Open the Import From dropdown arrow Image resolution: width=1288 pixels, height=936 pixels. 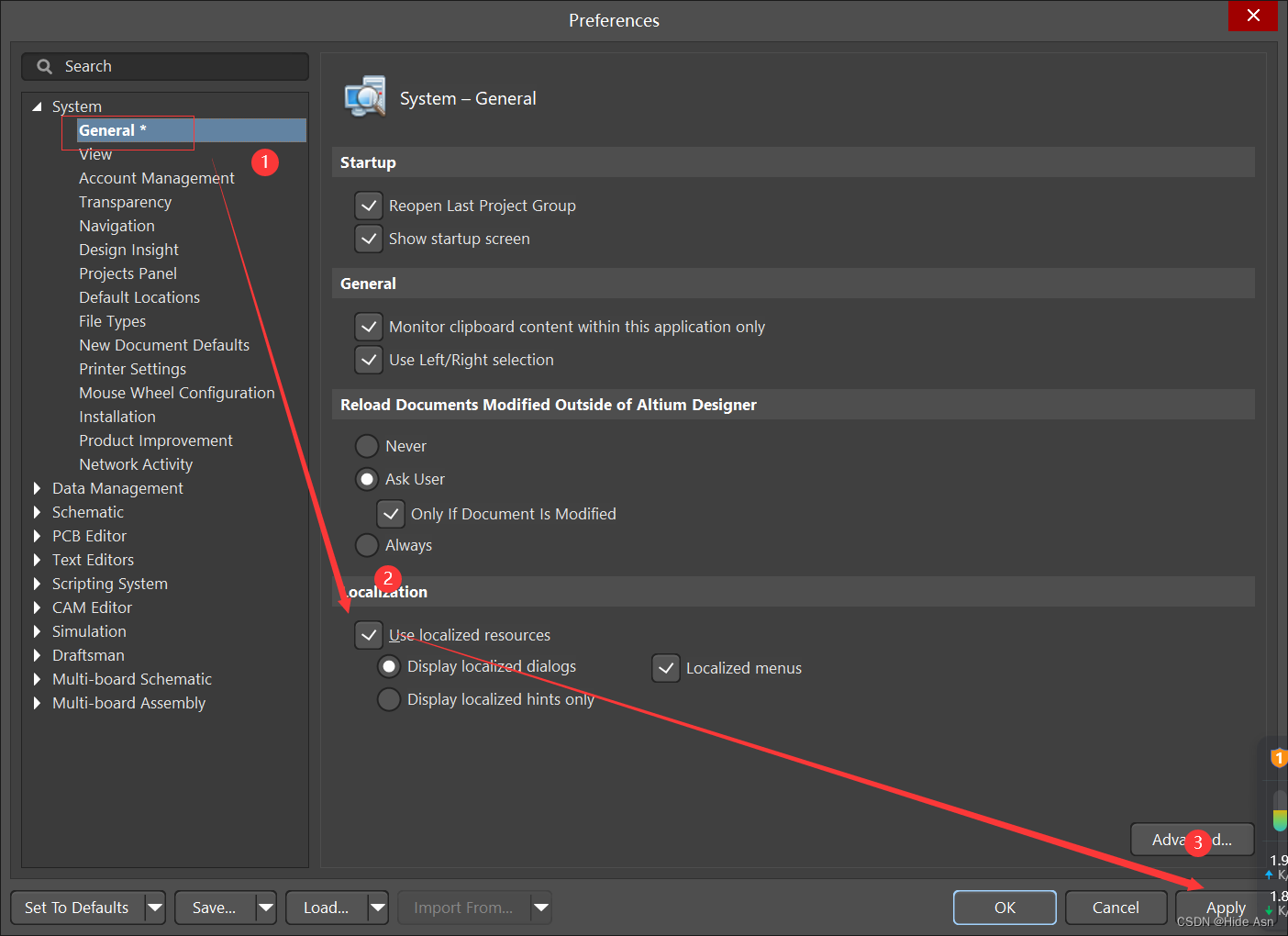point(541,908)
